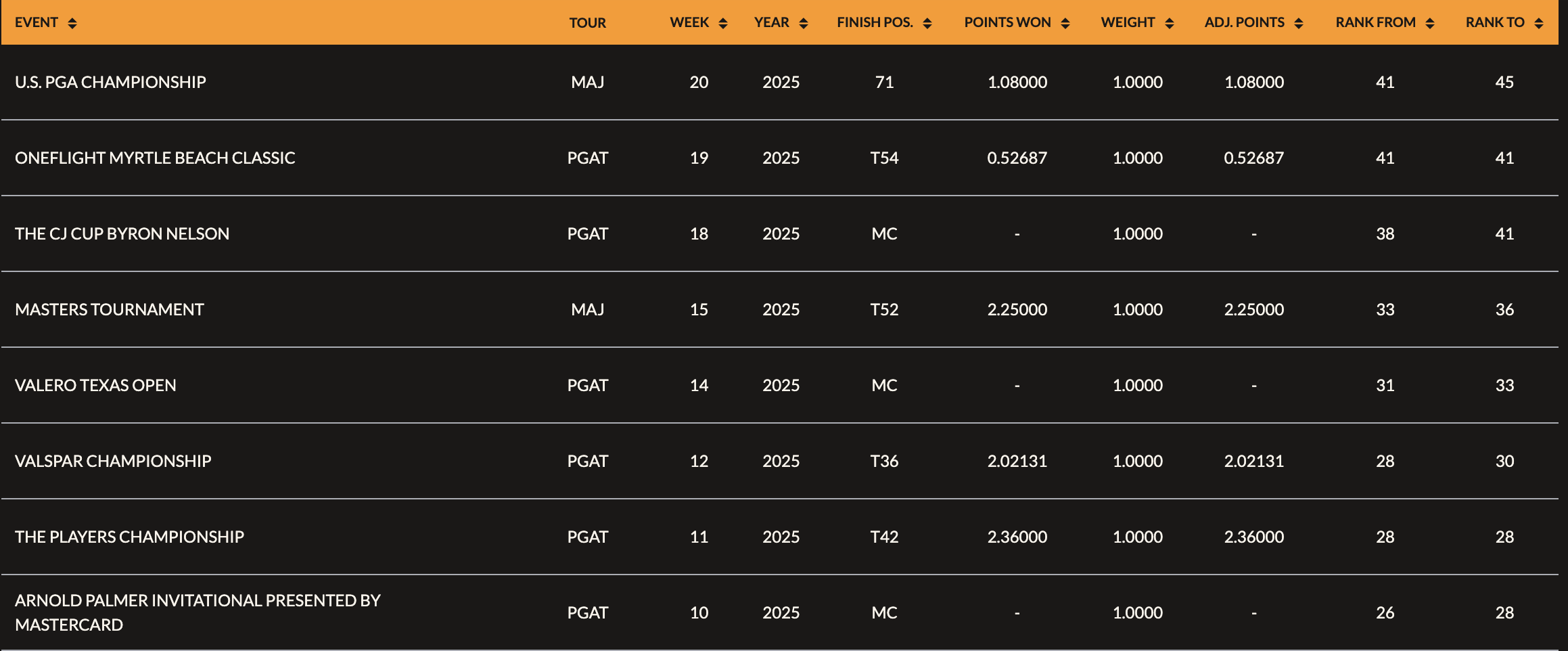Sort by ADJ. POINTS arrow icon
The height and width of the screenshot is (651, 1568).
pos(1299,23)
